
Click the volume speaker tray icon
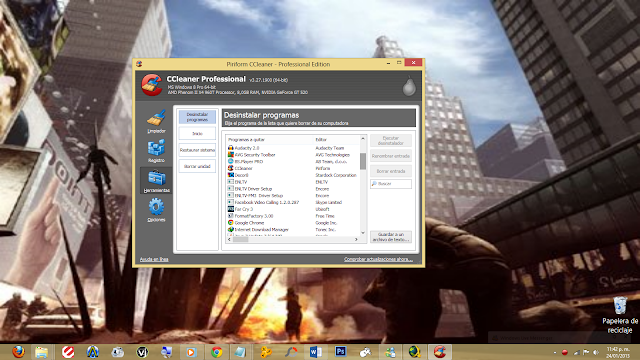[x=596, y=352]
